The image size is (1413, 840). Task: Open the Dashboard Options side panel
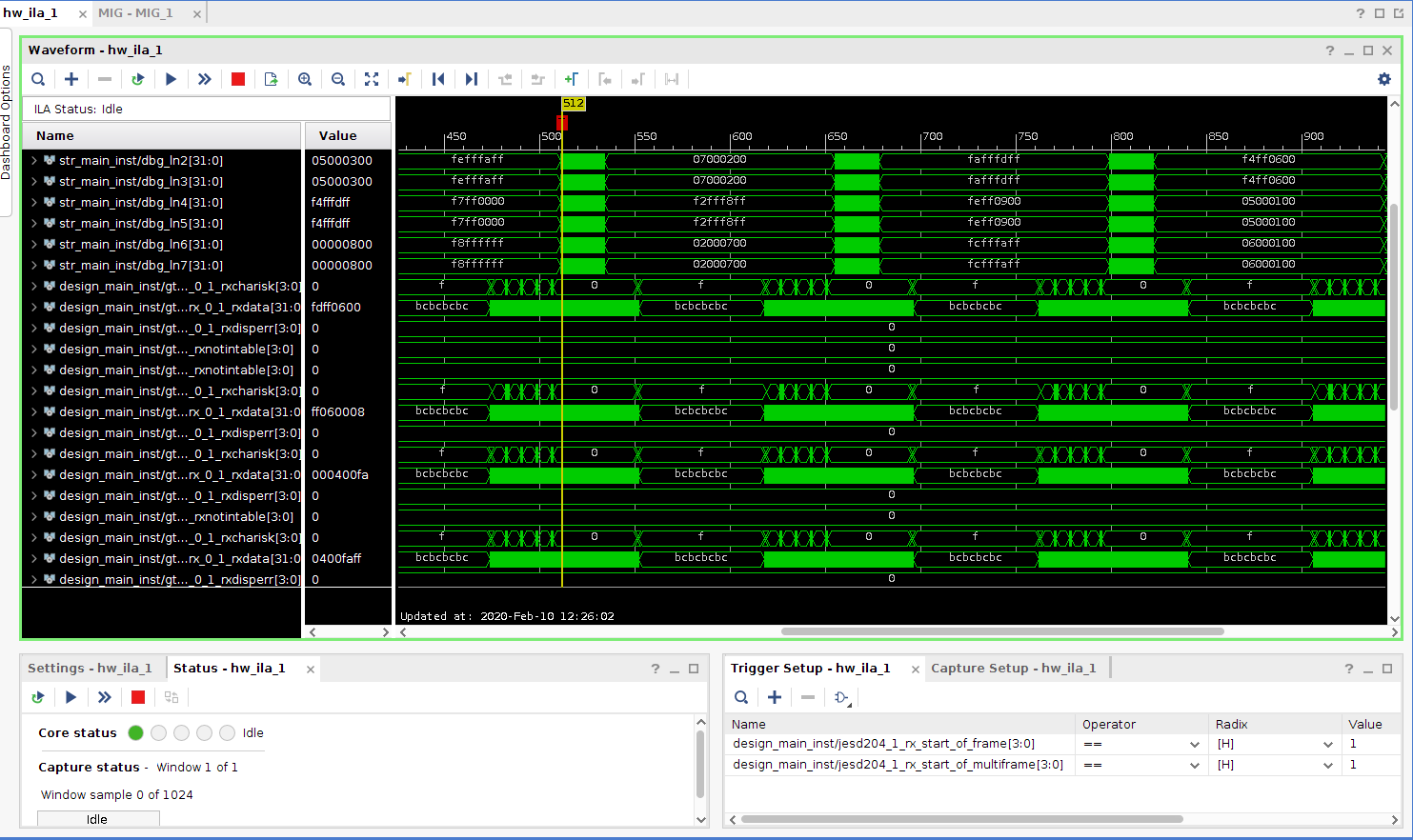tap(6, 122)
